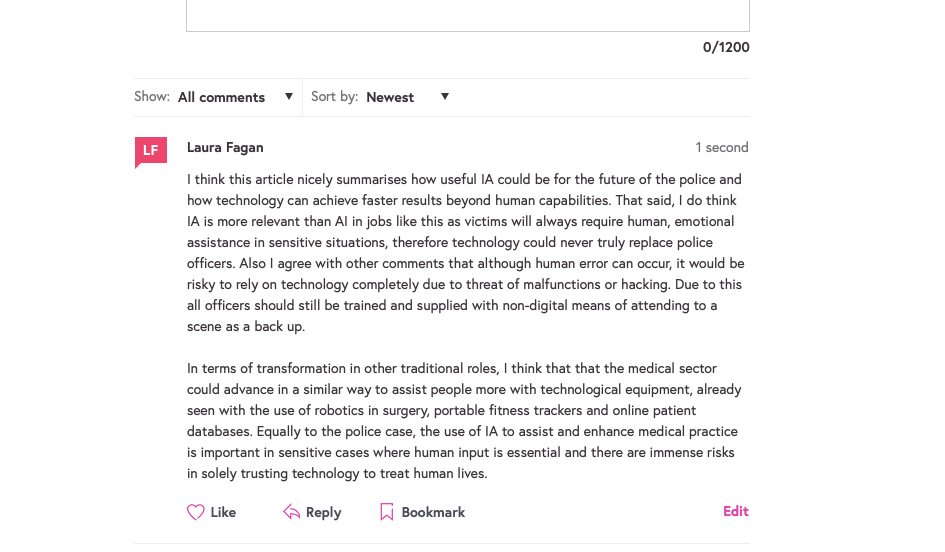The height and width of the screenshot is (552, 945).
Task: Click the Edit link on the comment
Action: tap(736, 511)
